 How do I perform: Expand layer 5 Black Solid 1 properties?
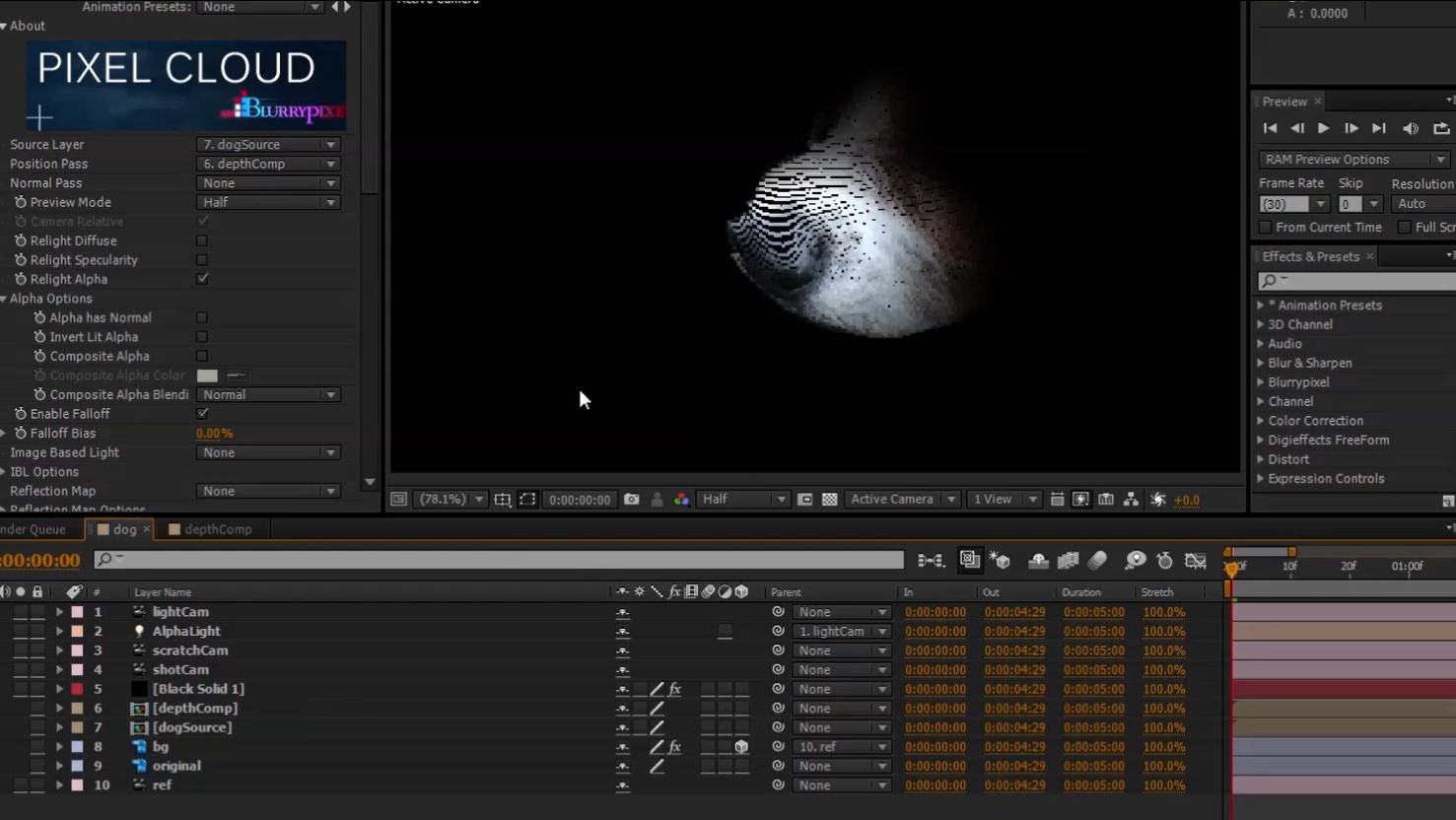[x=59, y=689]
